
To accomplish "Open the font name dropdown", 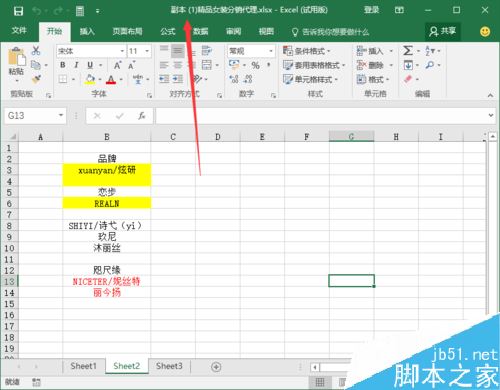I will (122, 51).
